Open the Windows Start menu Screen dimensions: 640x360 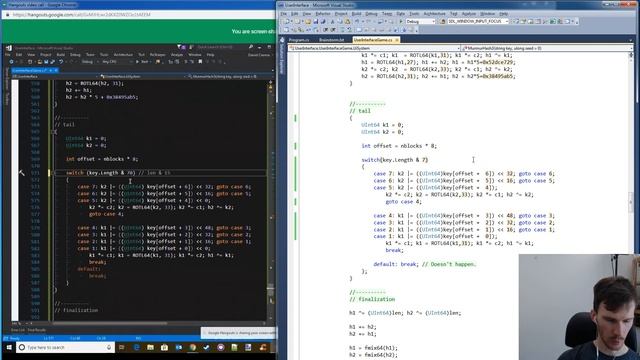click(x=9, y=347)
